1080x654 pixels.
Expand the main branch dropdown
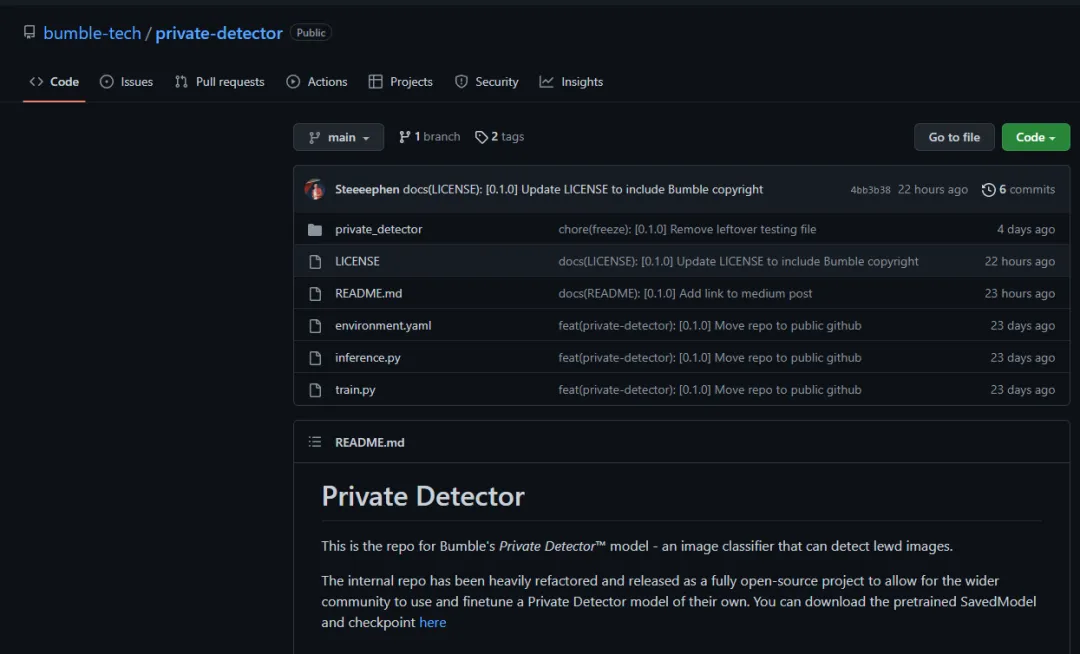click(x=338, y=137)
